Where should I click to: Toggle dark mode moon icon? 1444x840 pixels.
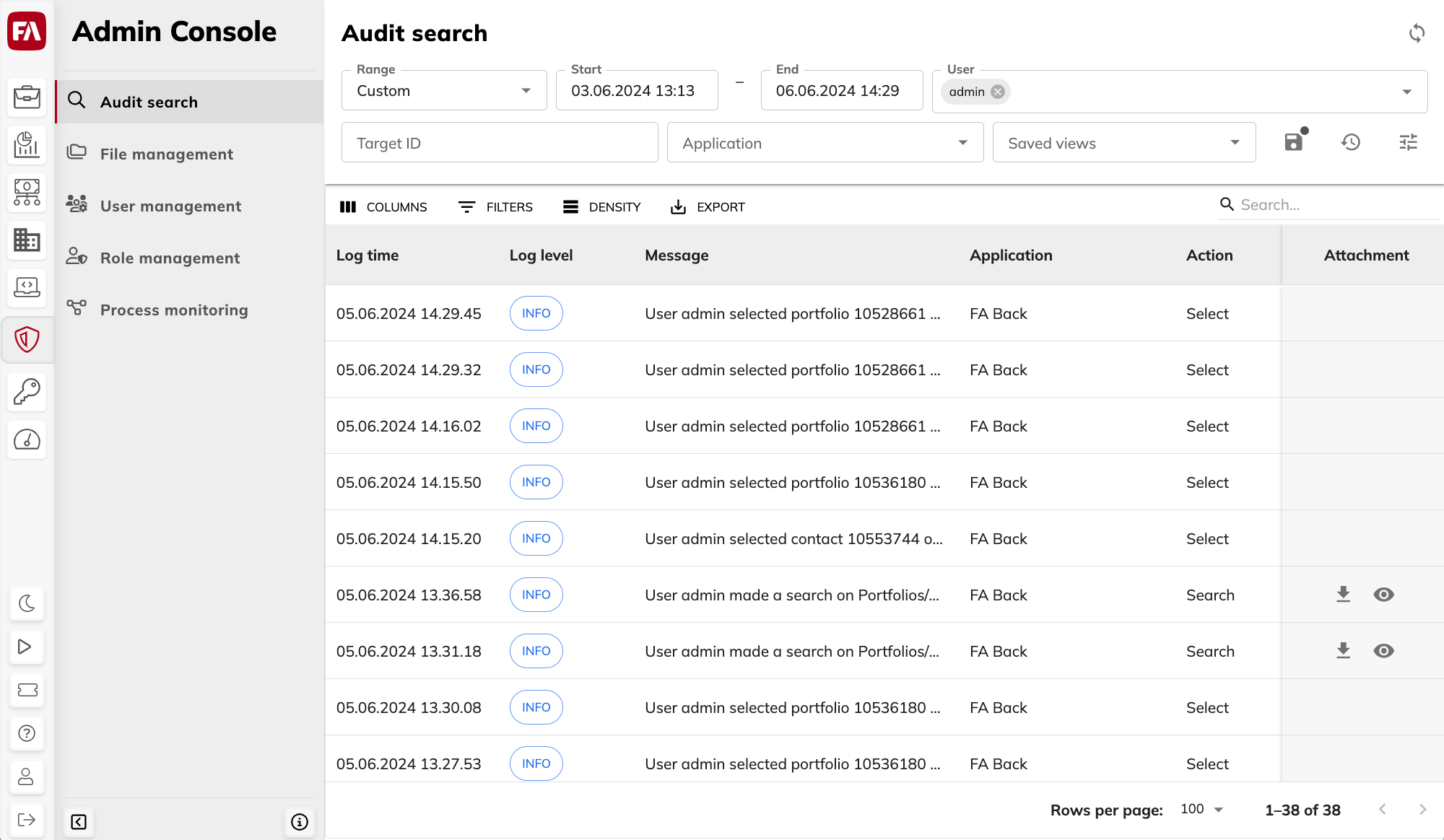coord(27,603)
